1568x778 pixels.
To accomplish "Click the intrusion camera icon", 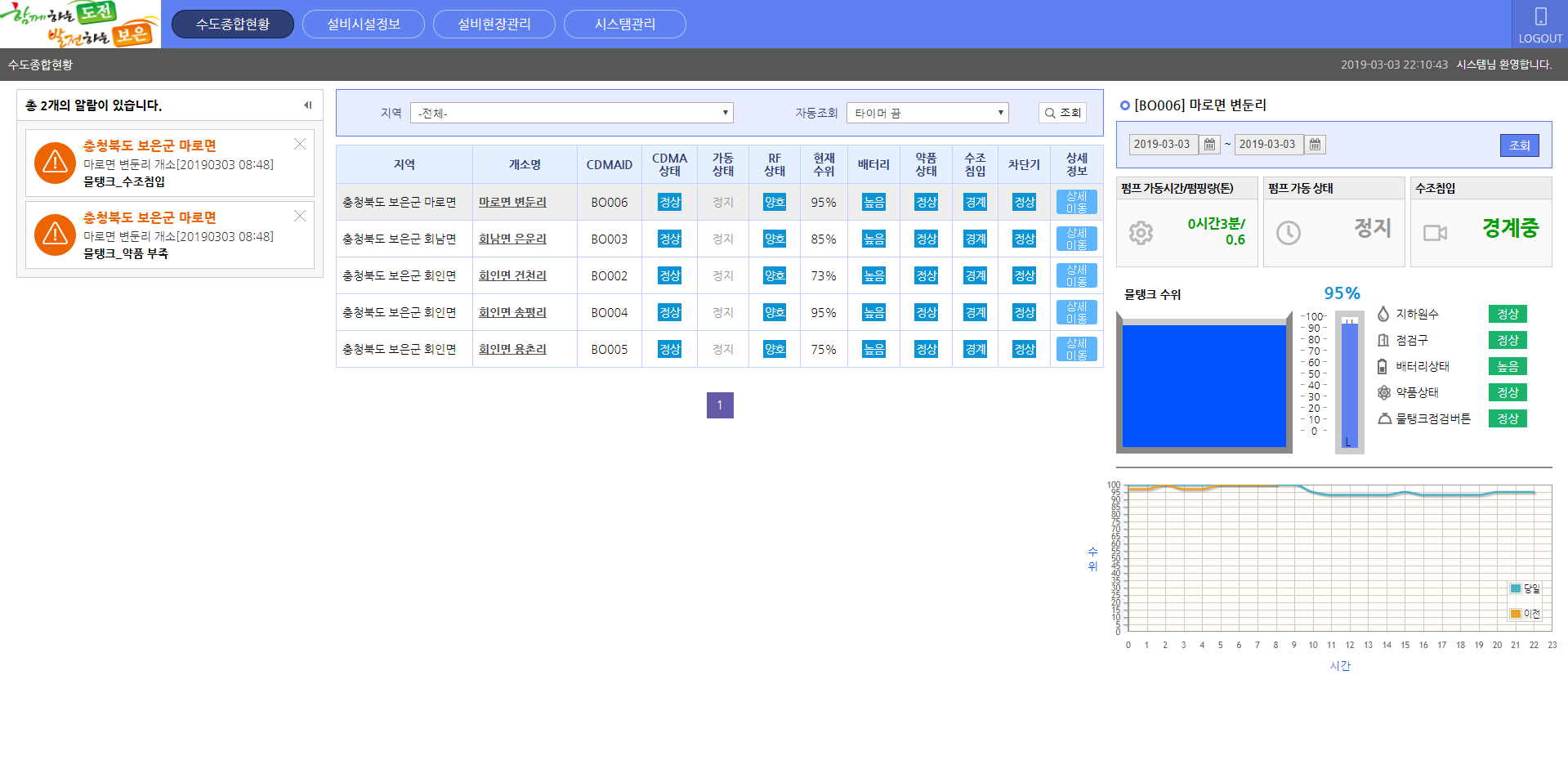I will click(1435, 233).
